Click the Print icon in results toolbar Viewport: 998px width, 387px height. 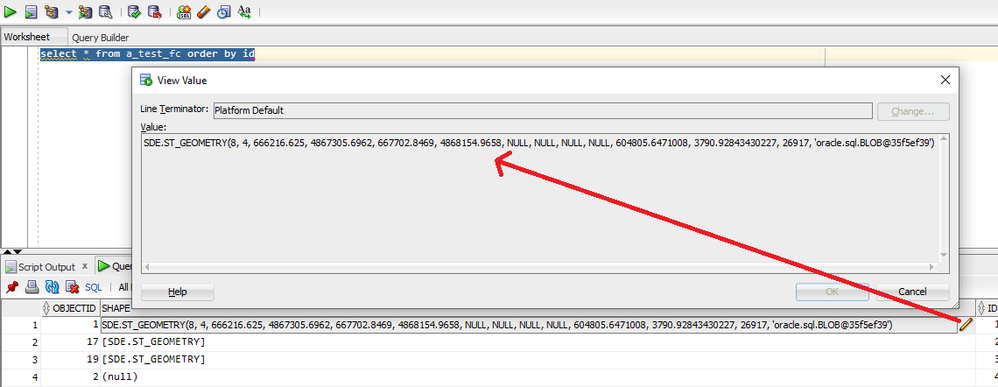[x=32, y=287]
